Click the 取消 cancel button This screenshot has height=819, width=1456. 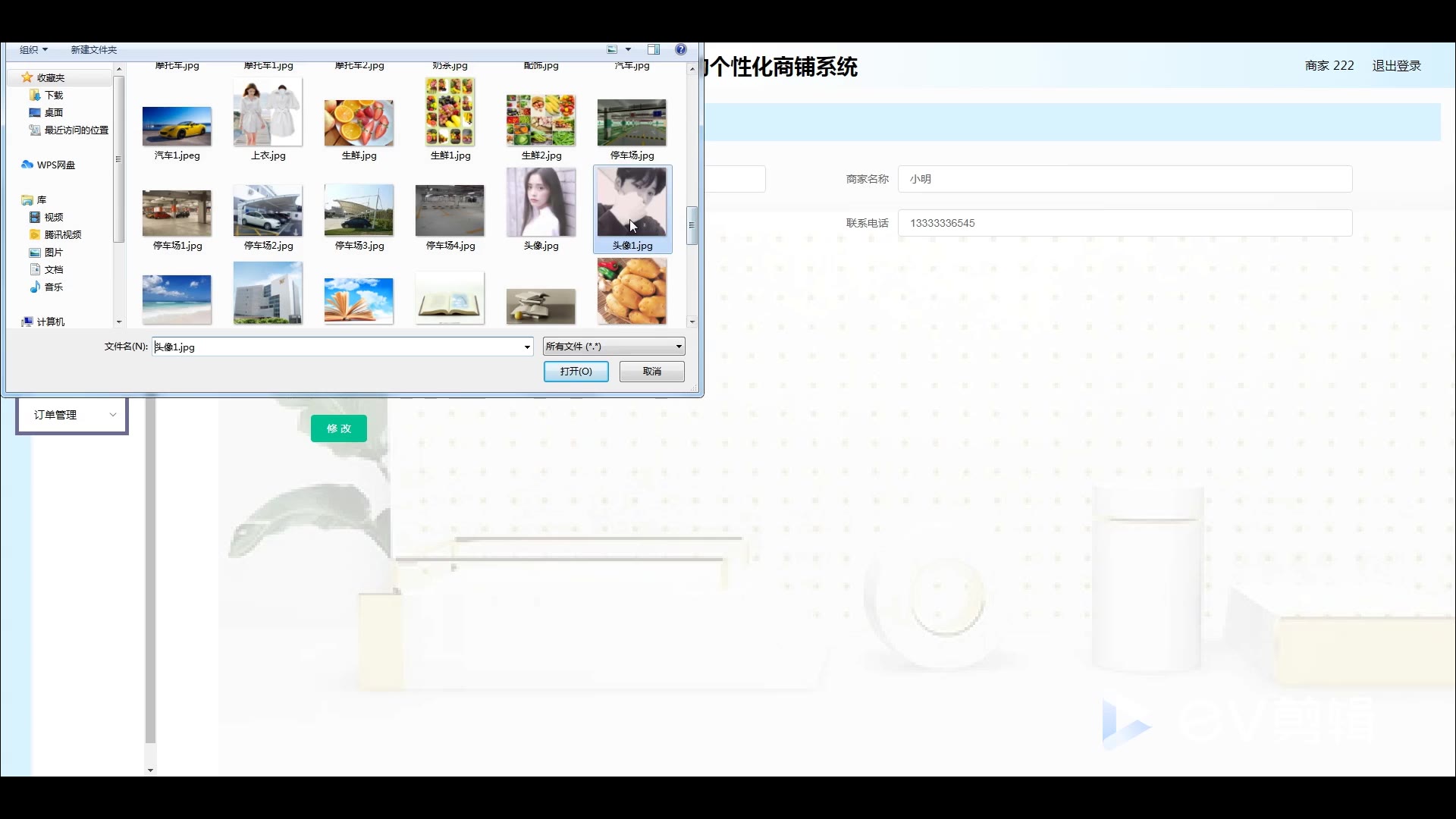tap(651, 371)
